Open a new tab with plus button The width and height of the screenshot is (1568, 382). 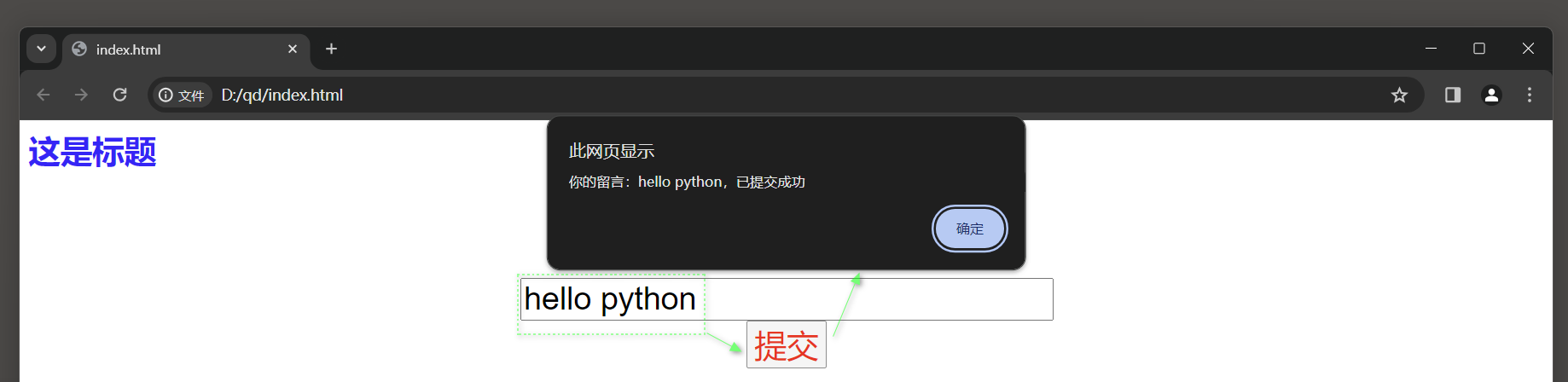click(332, 49)
